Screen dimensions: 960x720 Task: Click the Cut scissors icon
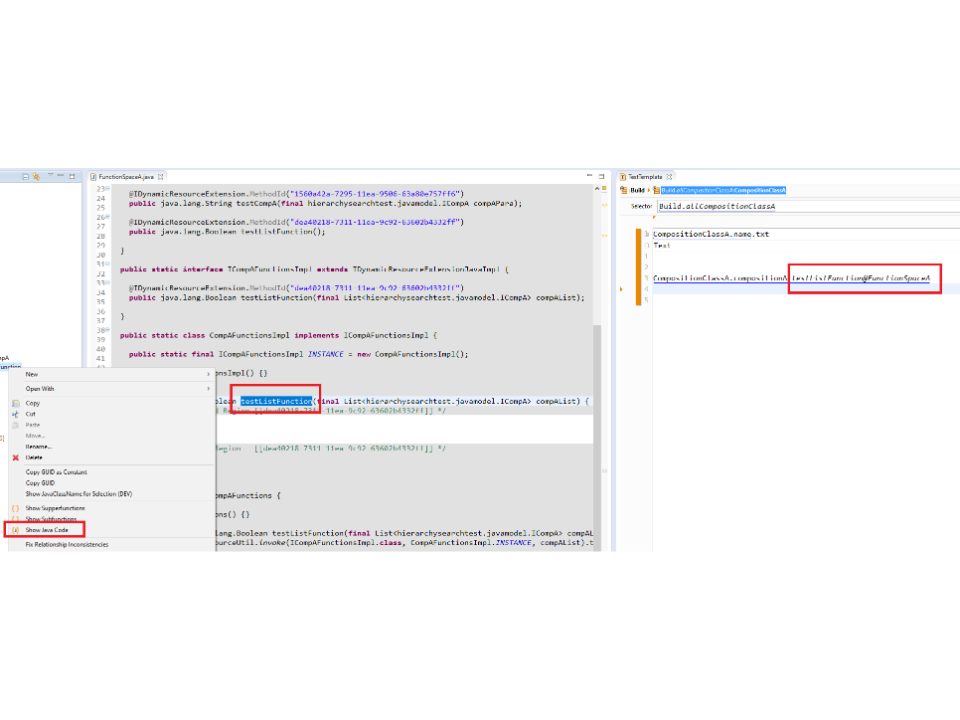coord(15,414)
